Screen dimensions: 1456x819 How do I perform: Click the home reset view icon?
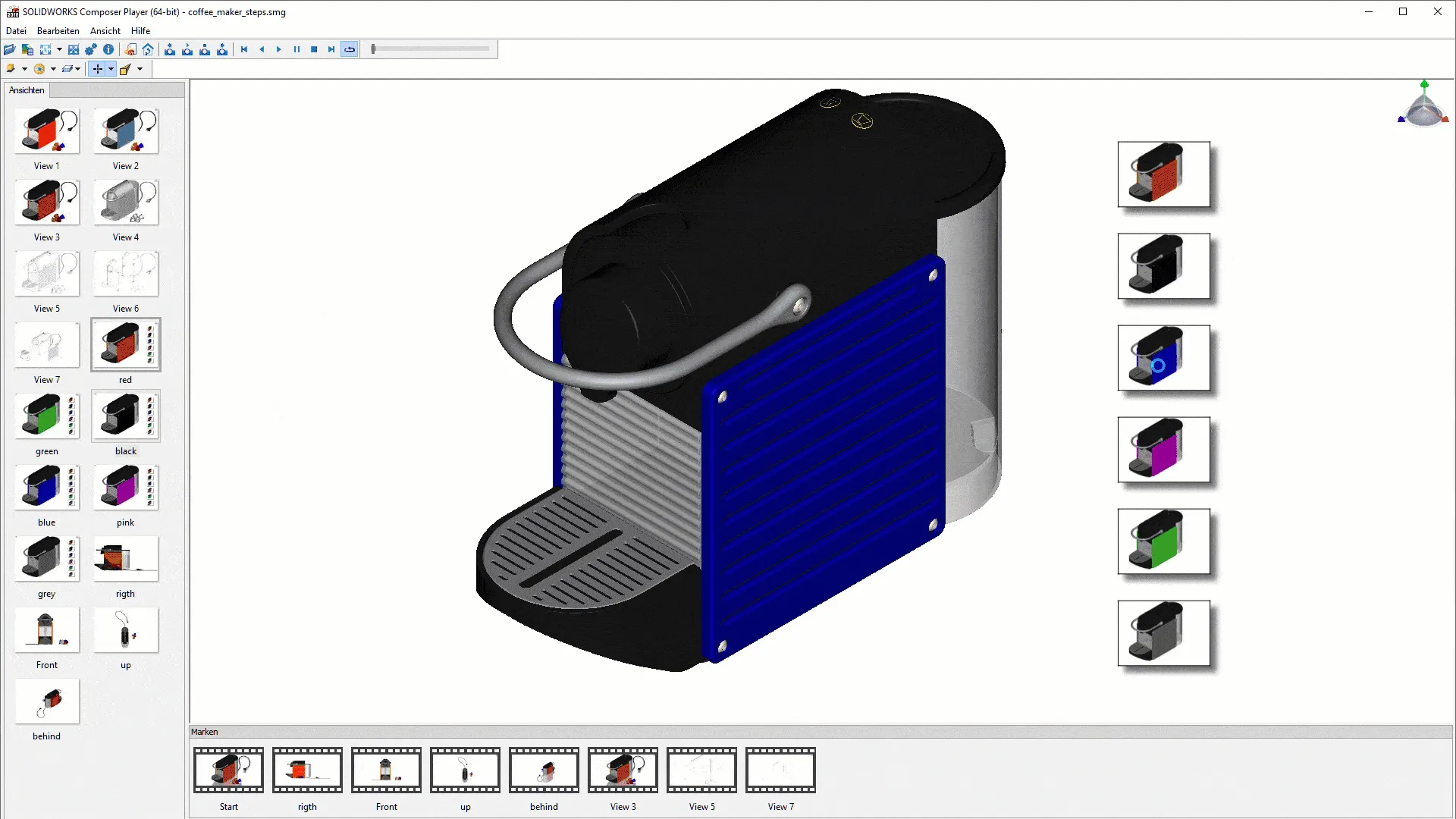click(x=148, y=49)
